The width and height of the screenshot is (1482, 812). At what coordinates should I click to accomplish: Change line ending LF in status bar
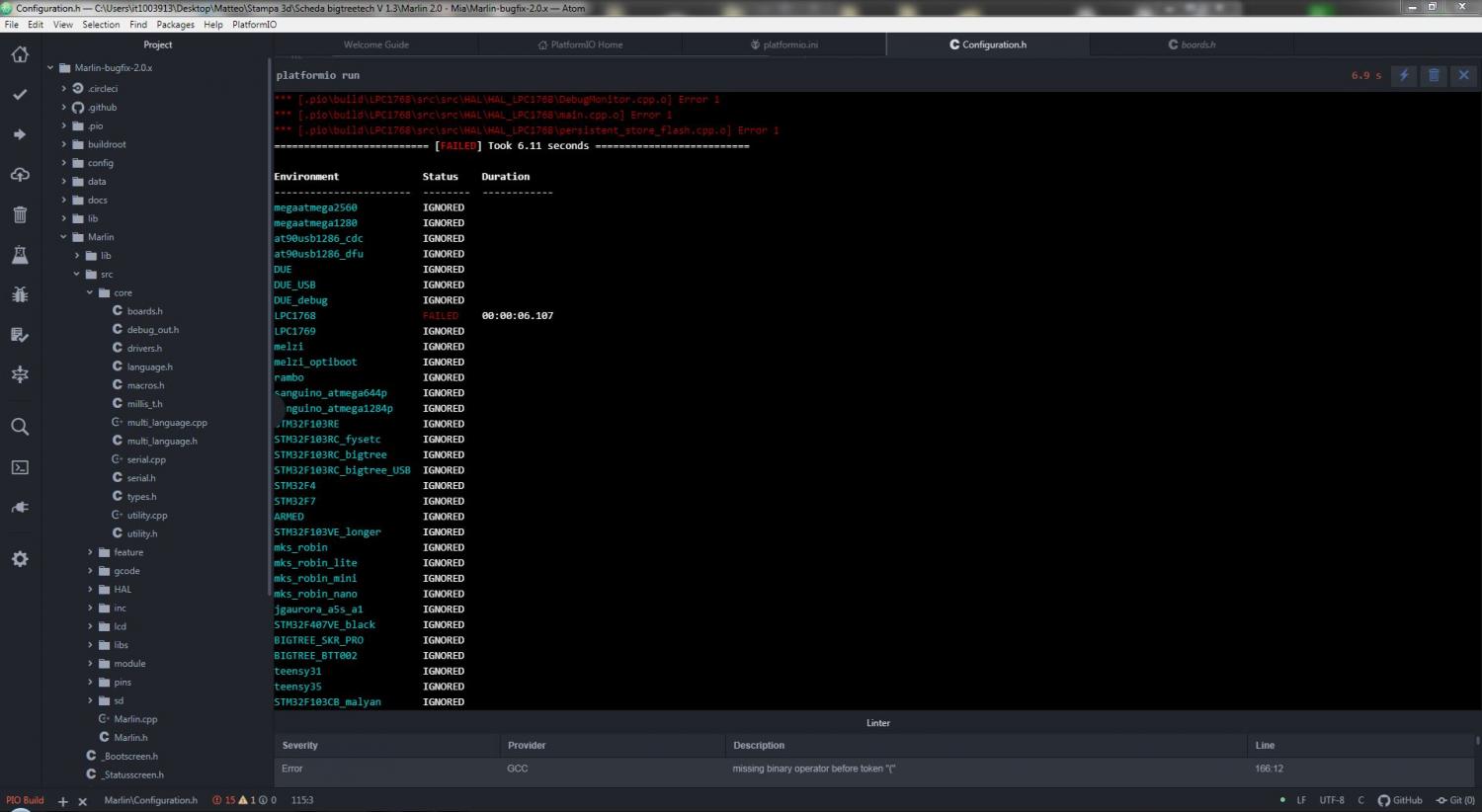(x=1301, y=800)
